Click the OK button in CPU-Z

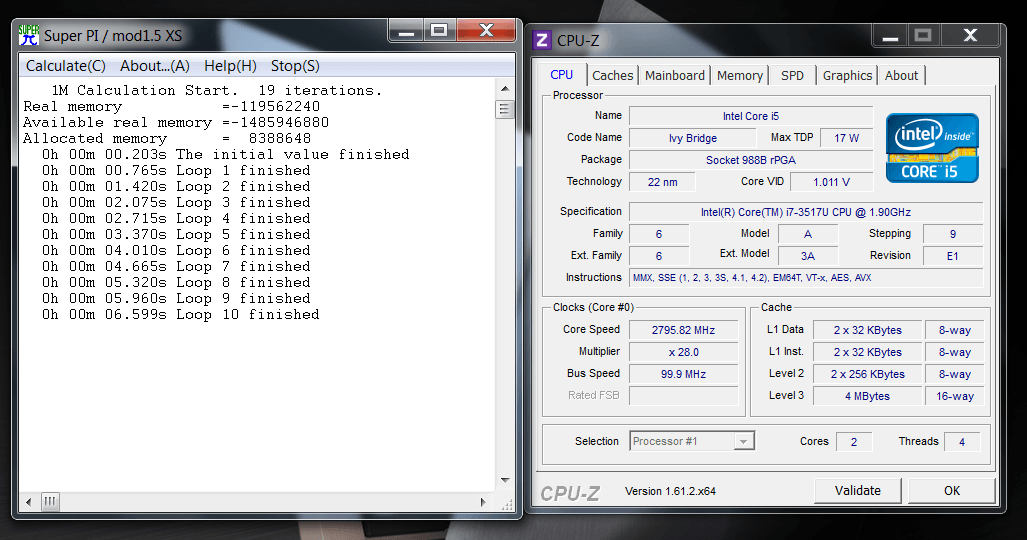tap(952, 490)
